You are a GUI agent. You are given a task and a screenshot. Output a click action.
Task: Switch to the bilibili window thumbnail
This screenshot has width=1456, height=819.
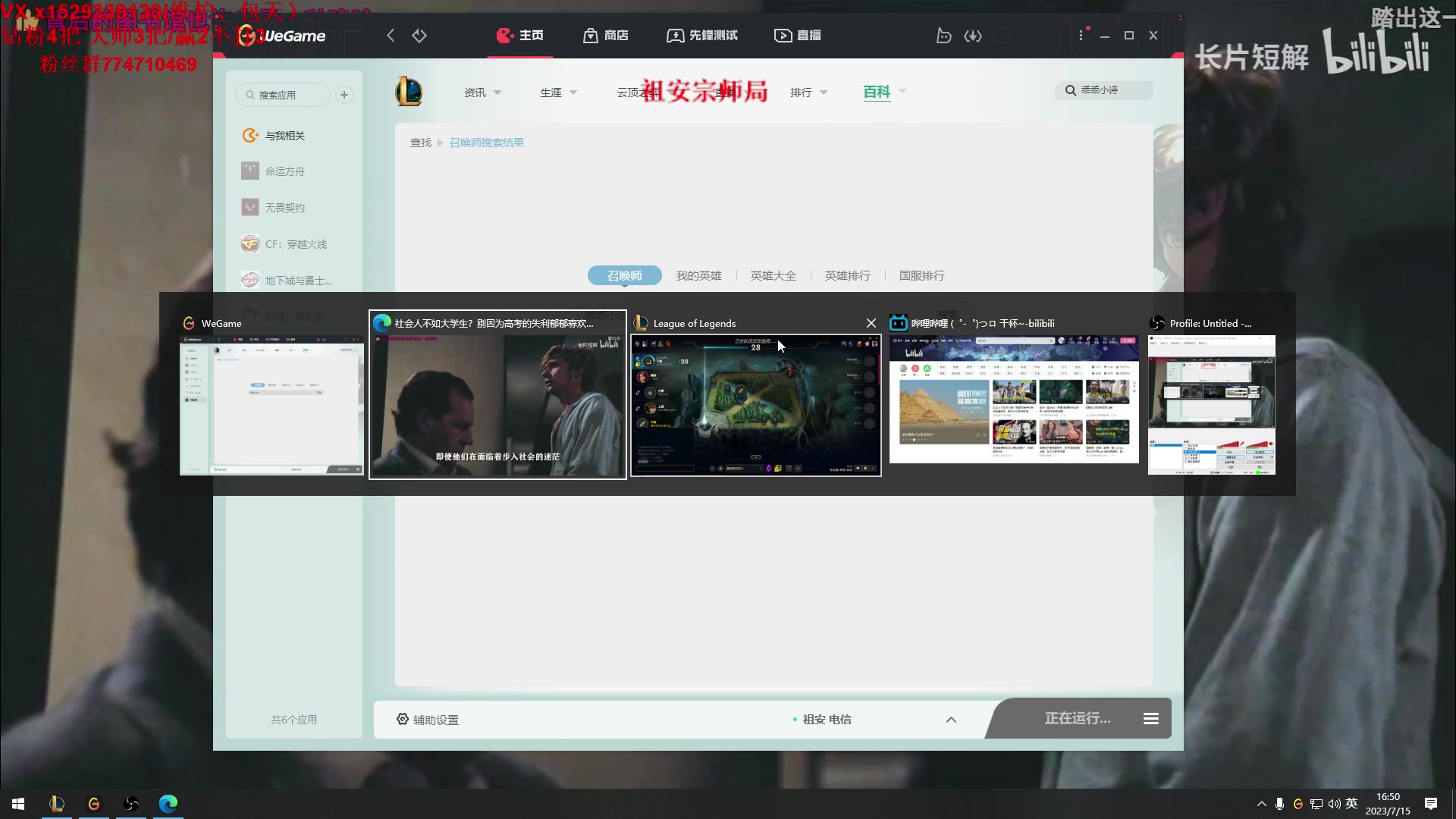point(1014,400)
